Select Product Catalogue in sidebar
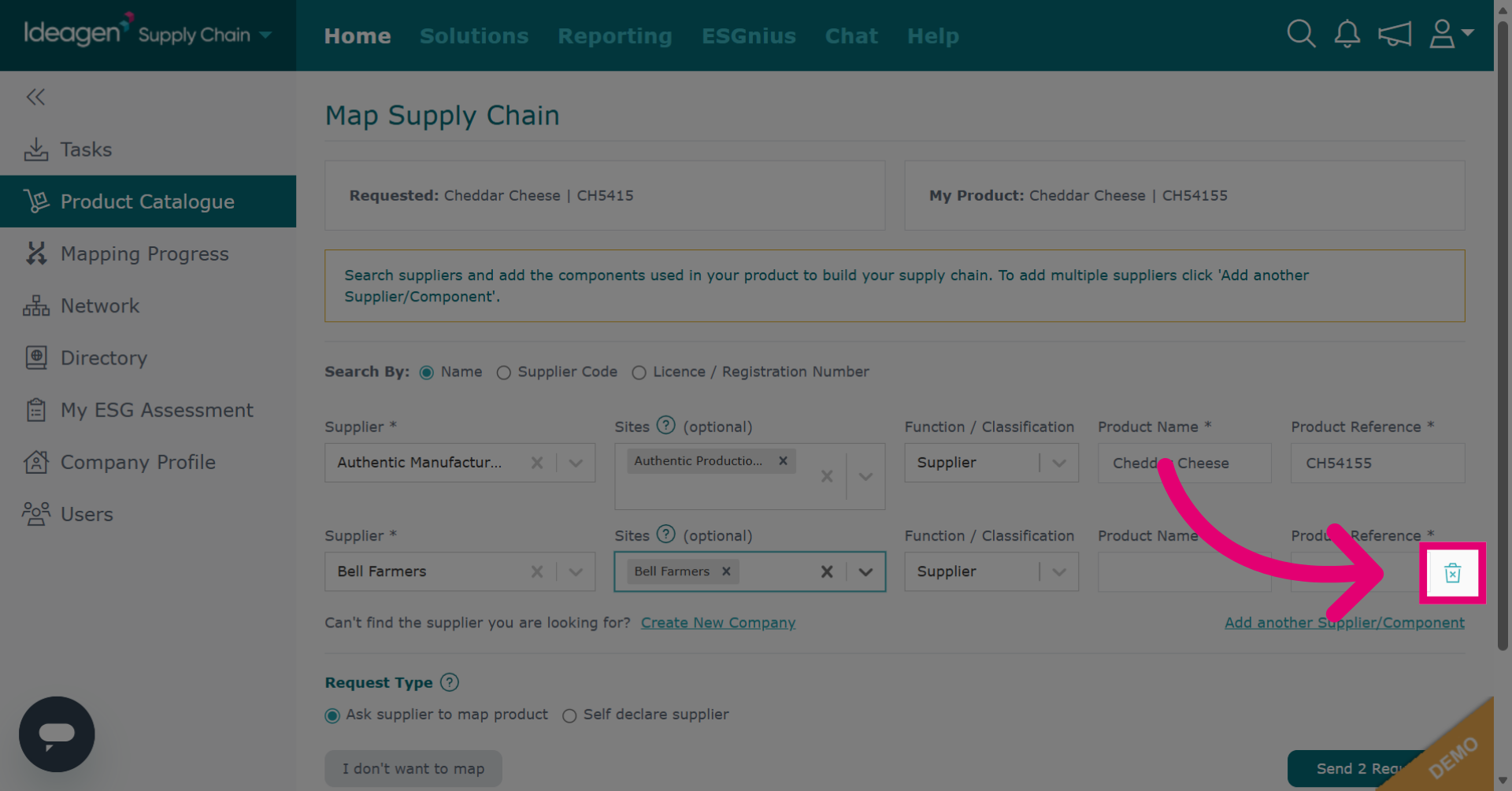Screen dimensions: 1512x791 pos(148,201)
